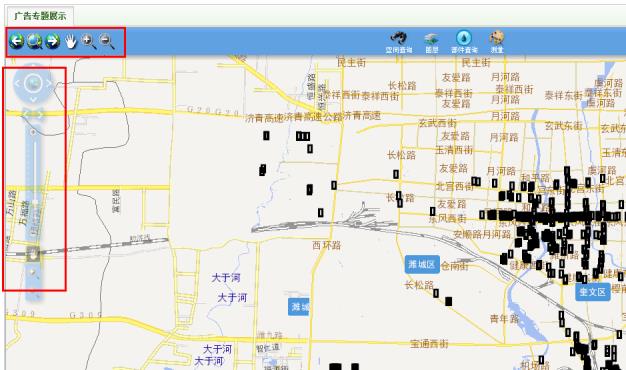The height and width of the screenshot is (370, 626).
Task: Open the 空间查询 spatial query tool
Action: tap(398, 42)
